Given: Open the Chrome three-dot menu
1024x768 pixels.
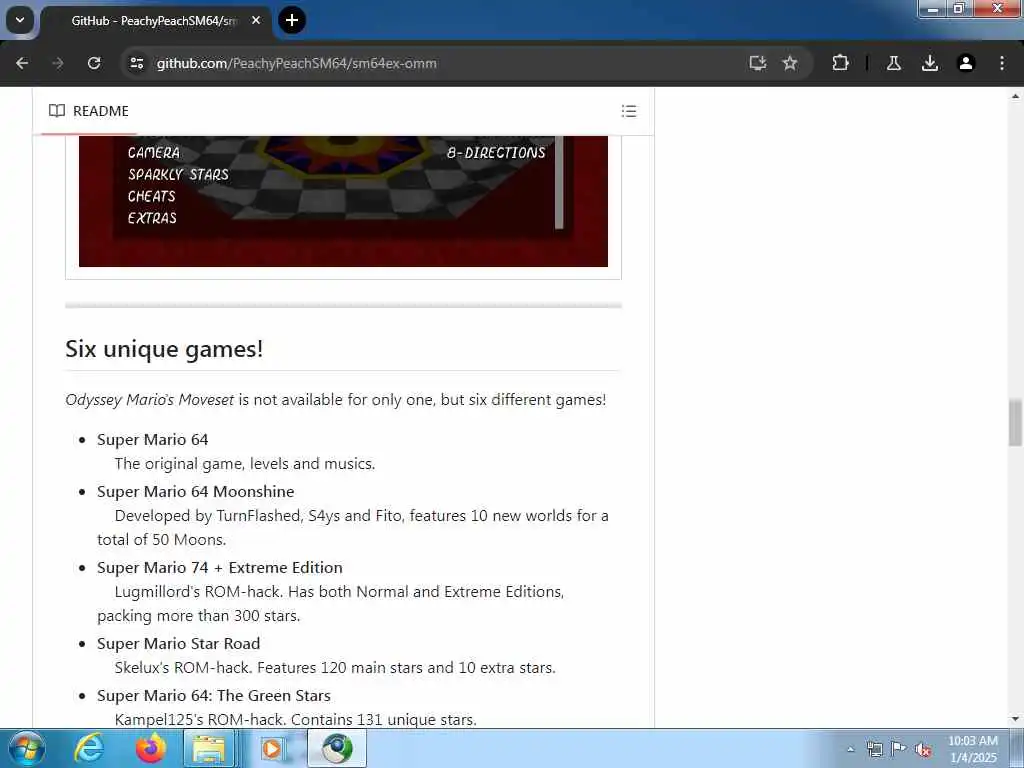Looking at the screenshot, I should (x=1002, y=63).
